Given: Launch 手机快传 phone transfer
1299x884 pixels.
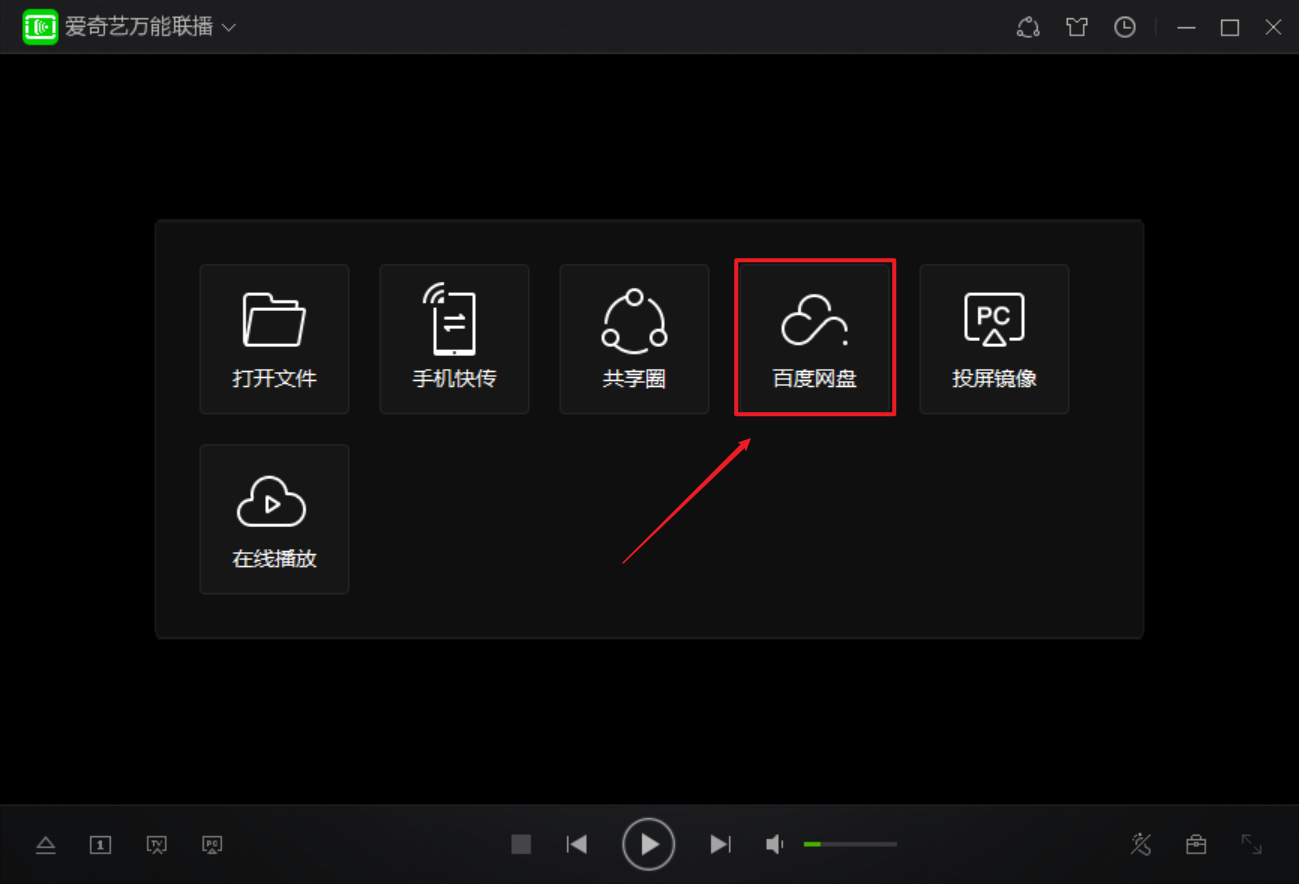Looking at the screenshot, I should click(454, 339).
